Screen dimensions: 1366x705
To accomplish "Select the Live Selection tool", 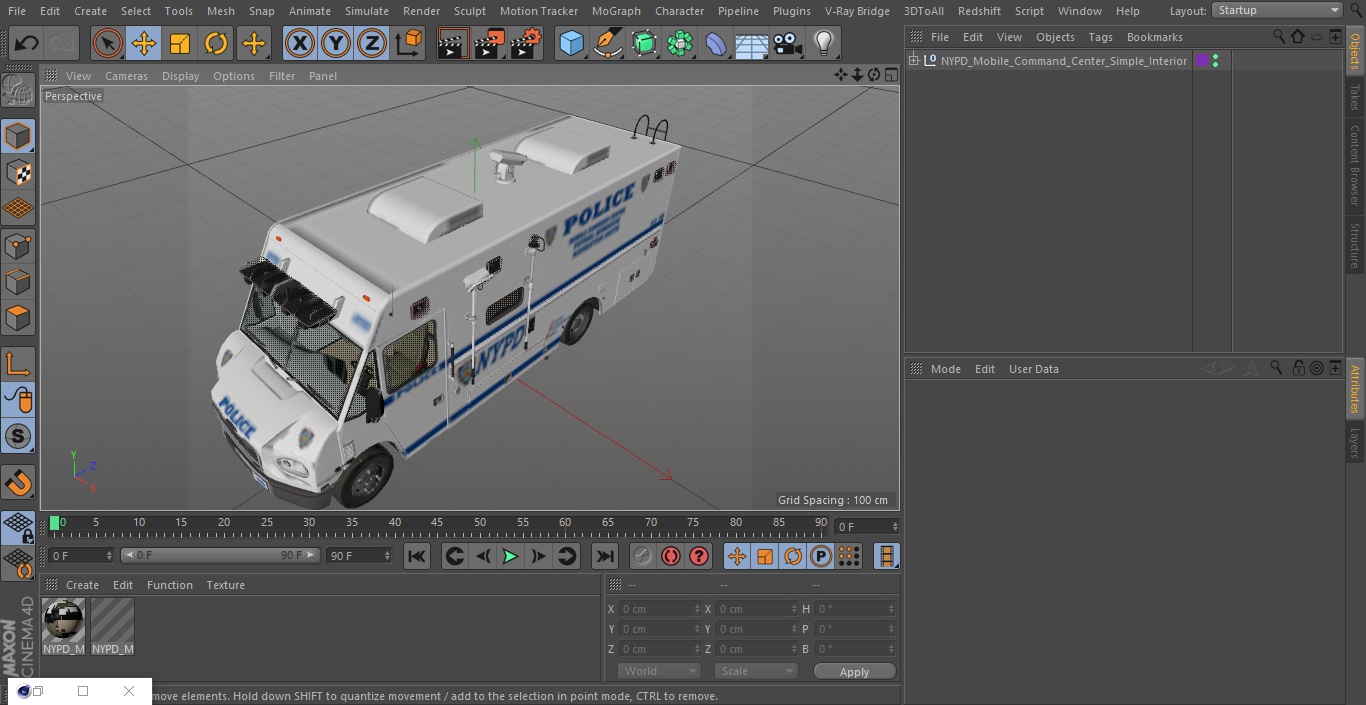I will tap(108, 43).
